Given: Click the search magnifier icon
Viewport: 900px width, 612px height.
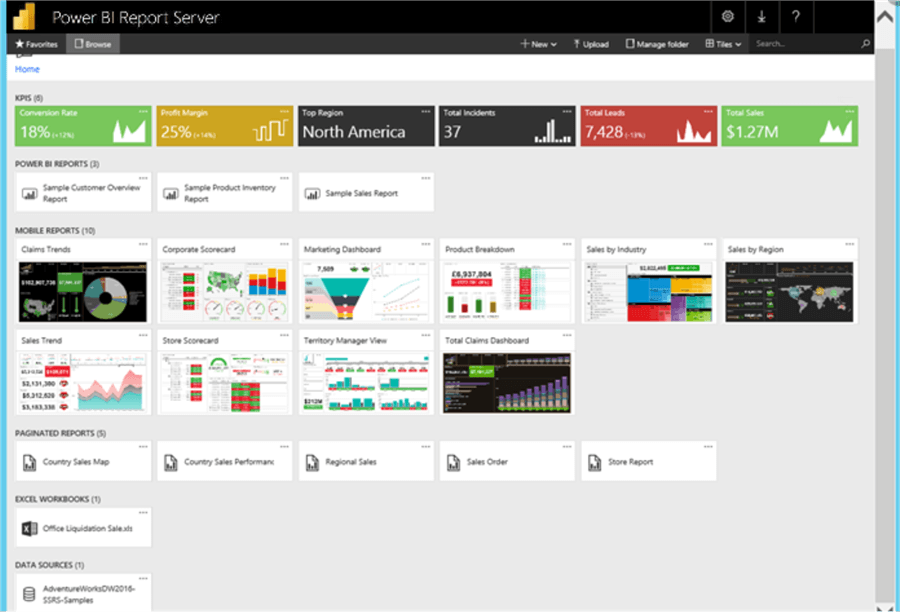Looking at the screenshot, I should [865, 44].
